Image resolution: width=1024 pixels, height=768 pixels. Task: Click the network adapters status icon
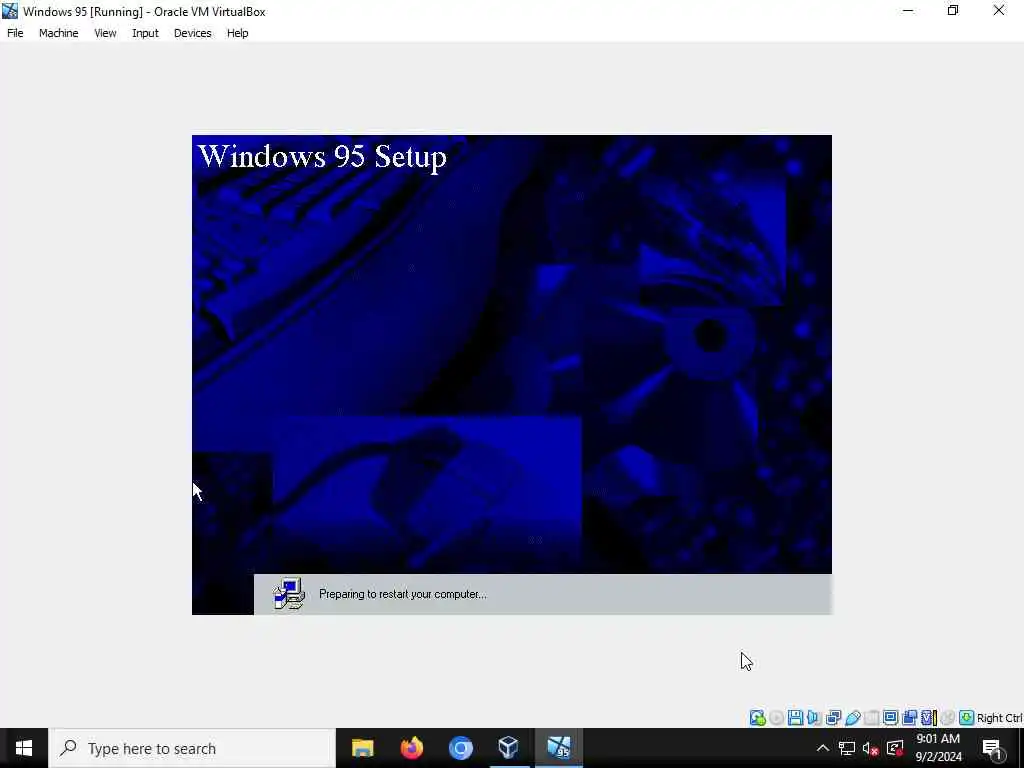coord(833,718)
